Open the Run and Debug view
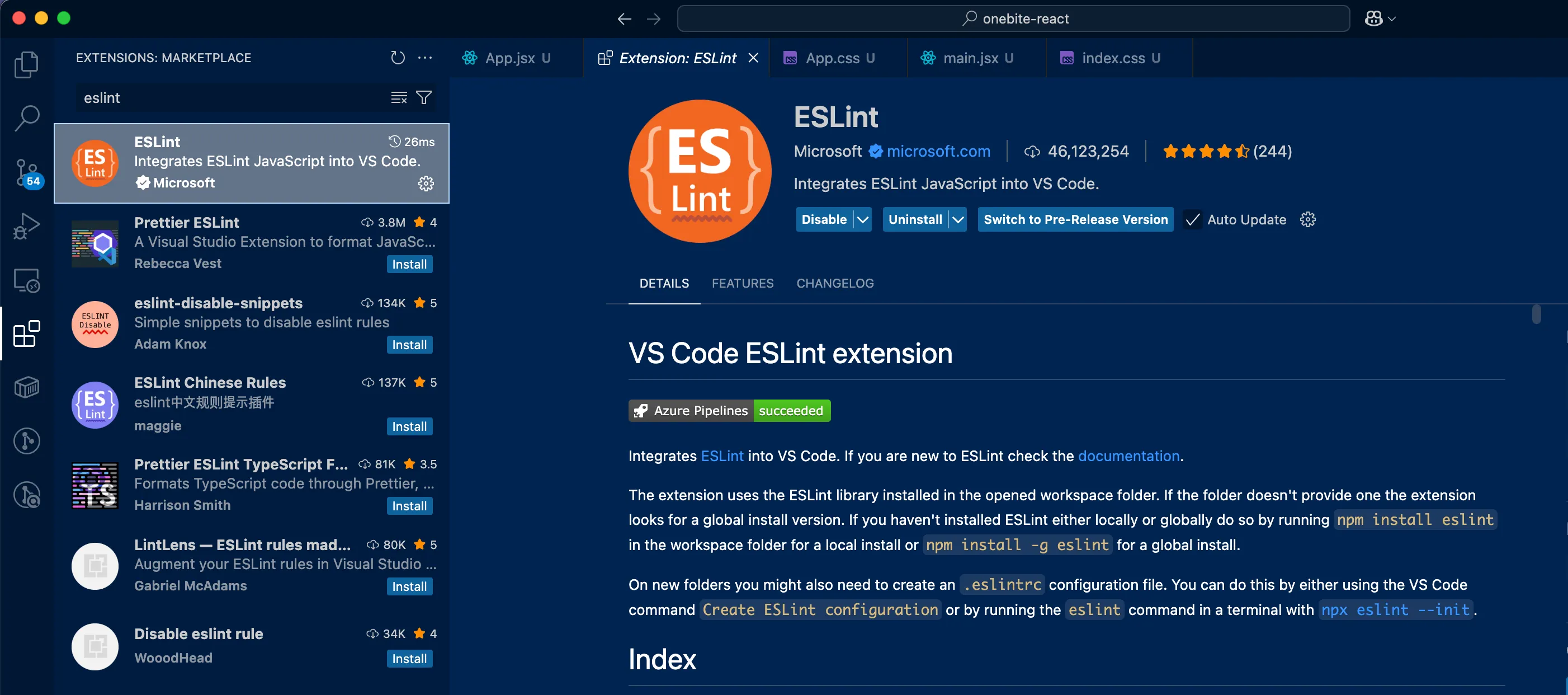Viewport: 1568px width, 695px height. coord(26,227)
